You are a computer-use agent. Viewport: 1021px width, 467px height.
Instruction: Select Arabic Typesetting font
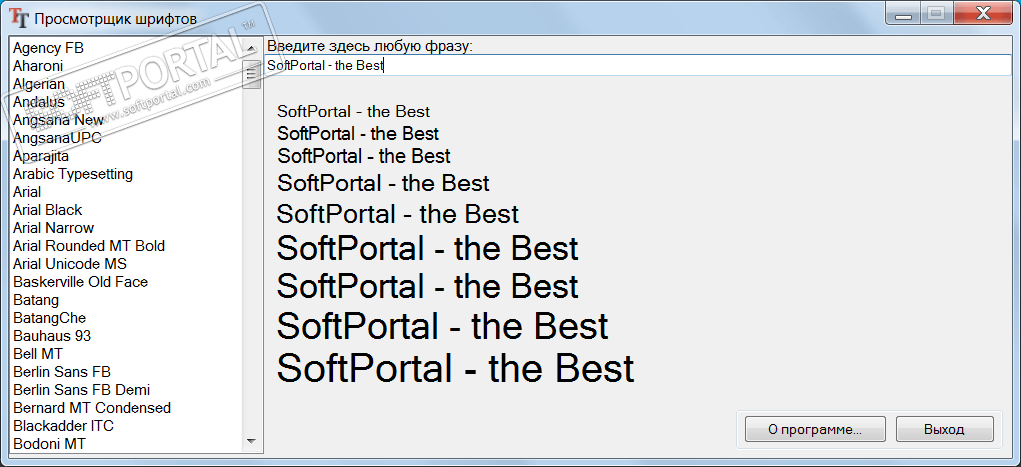tap(73, 174)
